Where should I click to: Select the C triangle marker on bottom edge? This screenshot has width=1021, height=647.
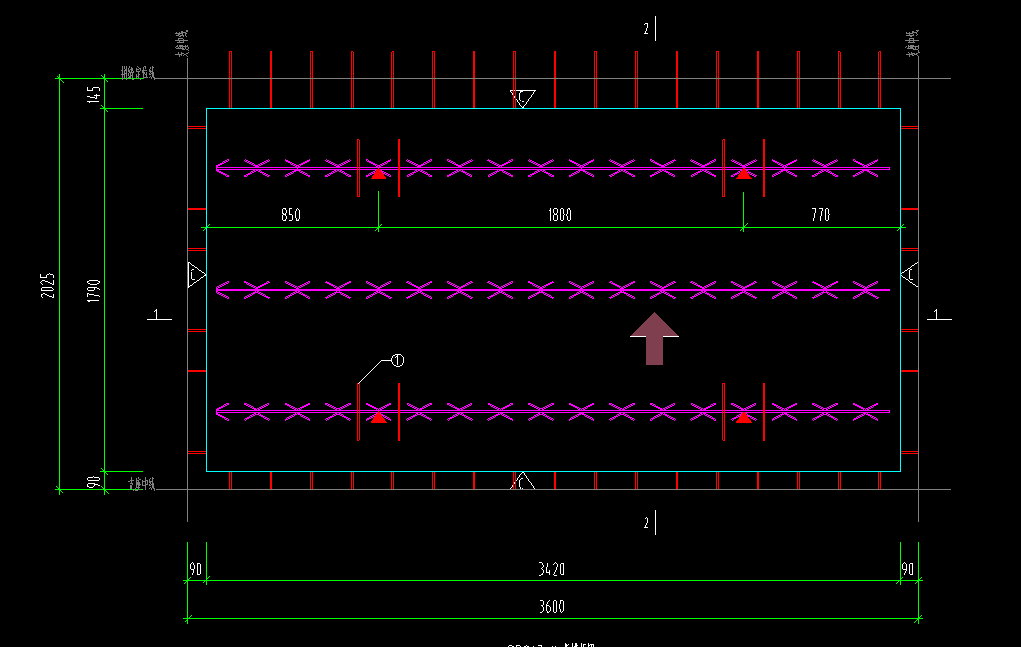[522, 482]
